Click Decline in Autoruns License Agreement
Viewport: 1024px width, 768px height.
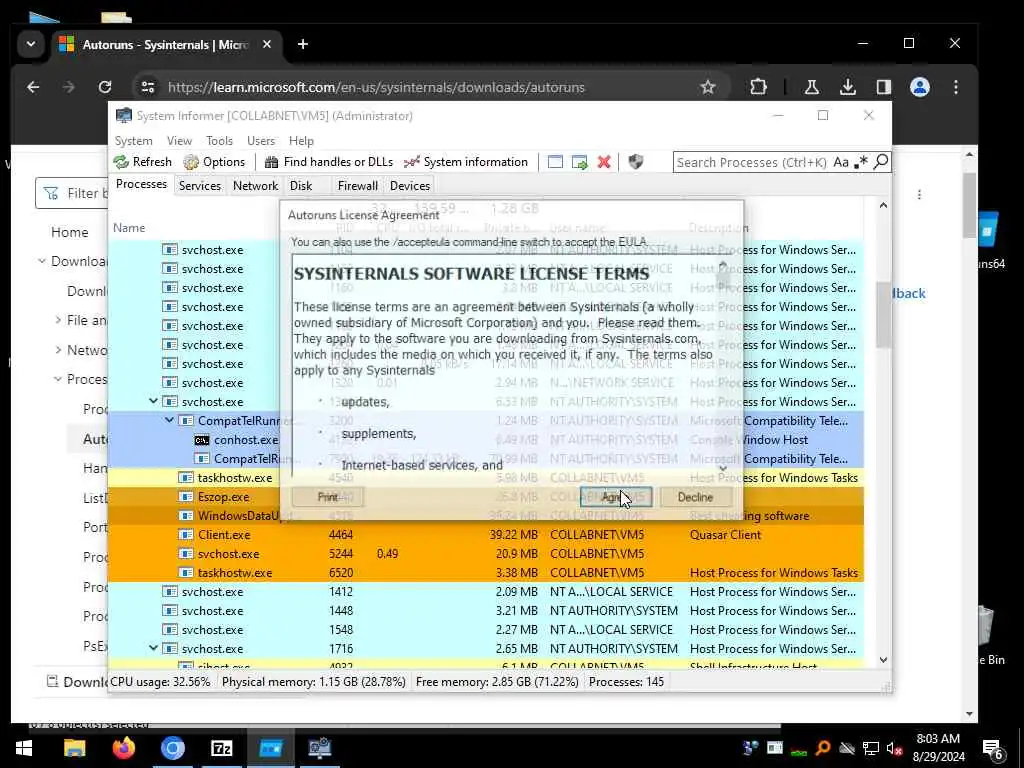[695, 498]
